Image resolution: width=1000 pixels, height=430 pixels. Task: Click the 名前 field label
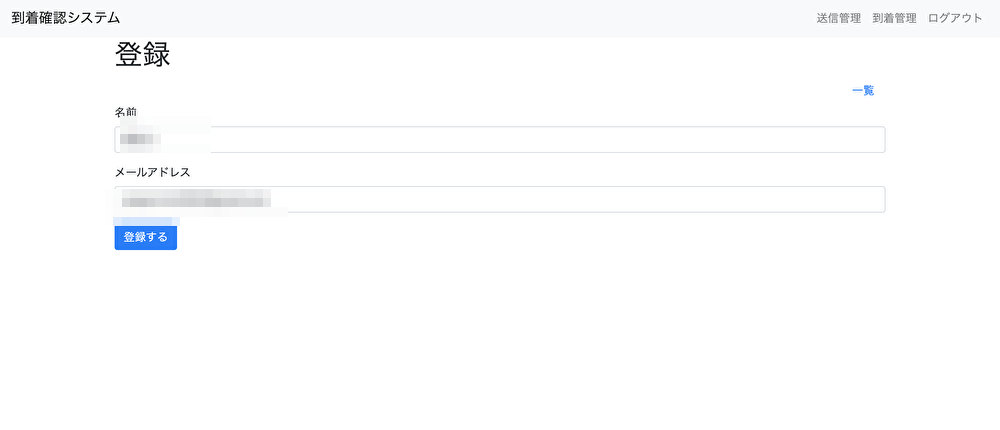point(126,111)
